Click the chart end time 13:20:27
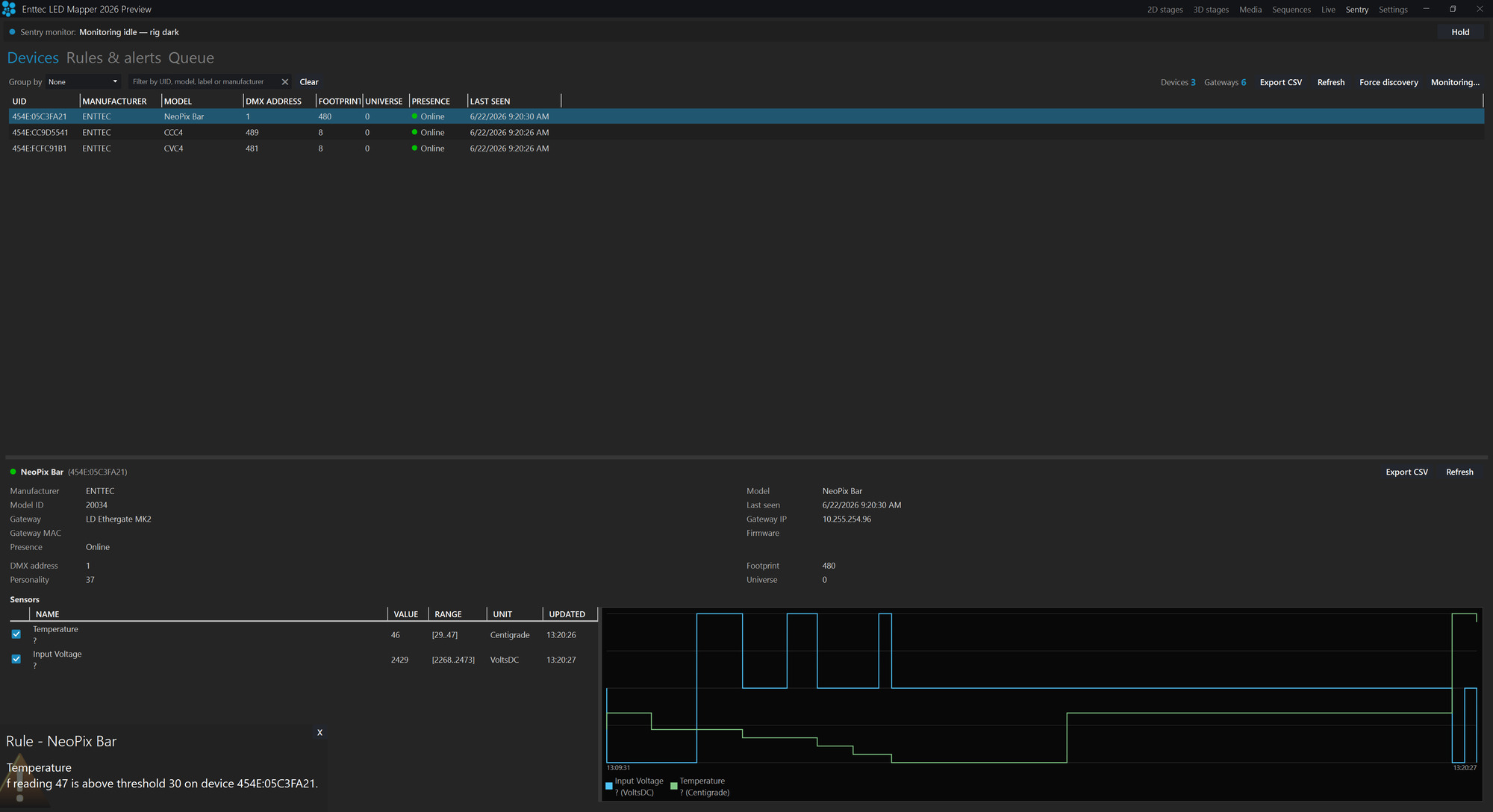The height and width of the screenshot is (812, 1493). 1465,768
